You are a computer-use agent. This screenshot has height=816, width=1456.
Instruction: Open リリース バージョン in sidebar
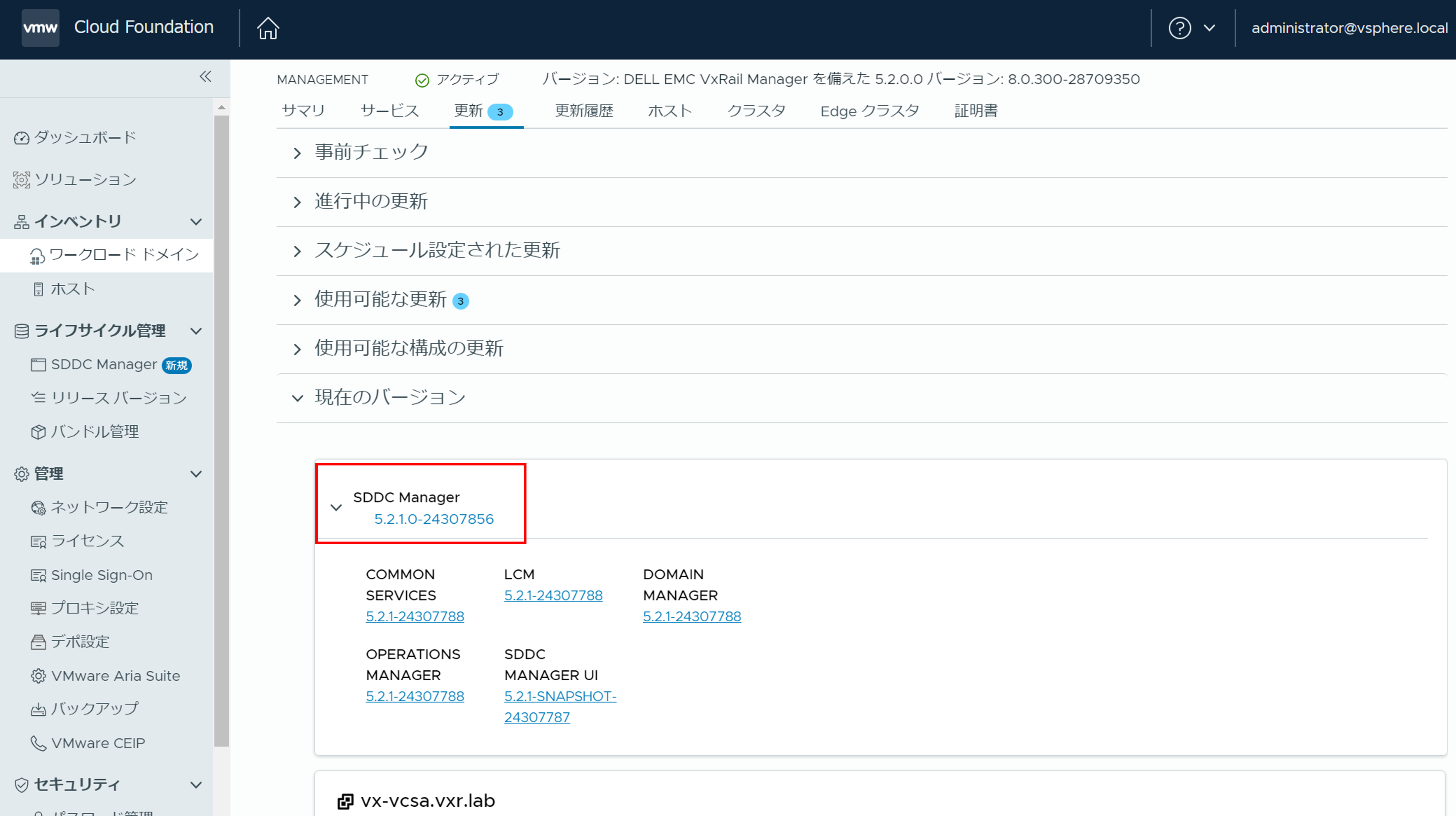coord(119,398)
